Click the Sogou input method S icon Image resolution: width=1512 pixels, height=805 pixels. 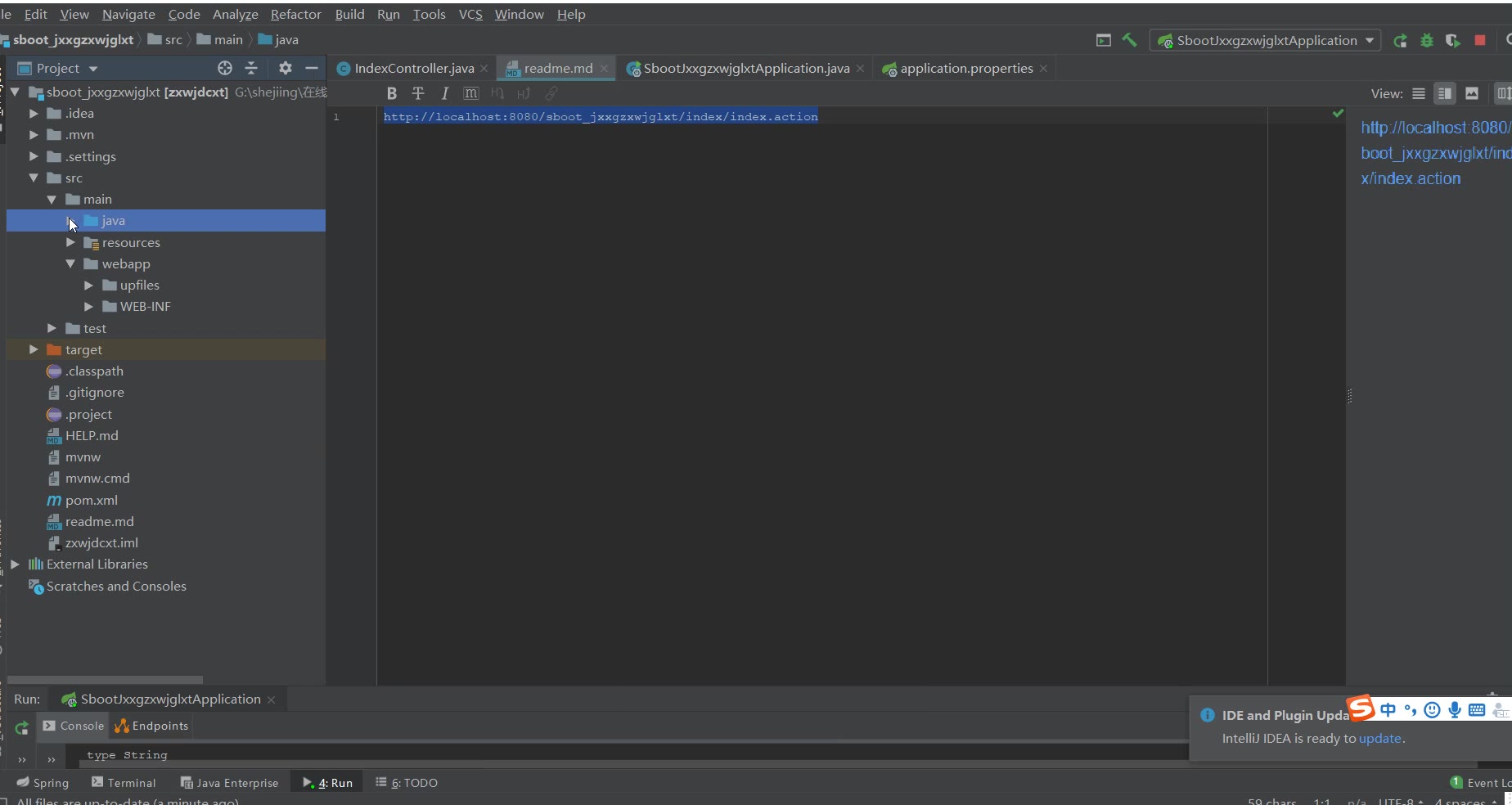coord(1361,708)
